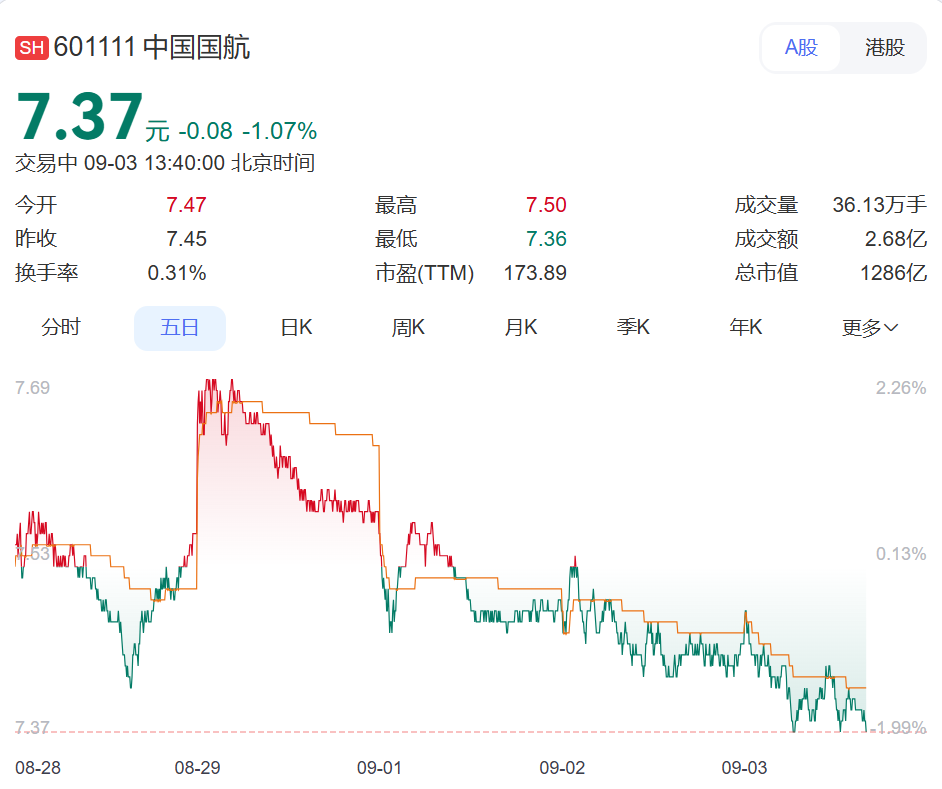This screenshot has width=942, height=789.
Task: Click the 市盈(TTM) value 173.89
Action: (x=535, y=273)
